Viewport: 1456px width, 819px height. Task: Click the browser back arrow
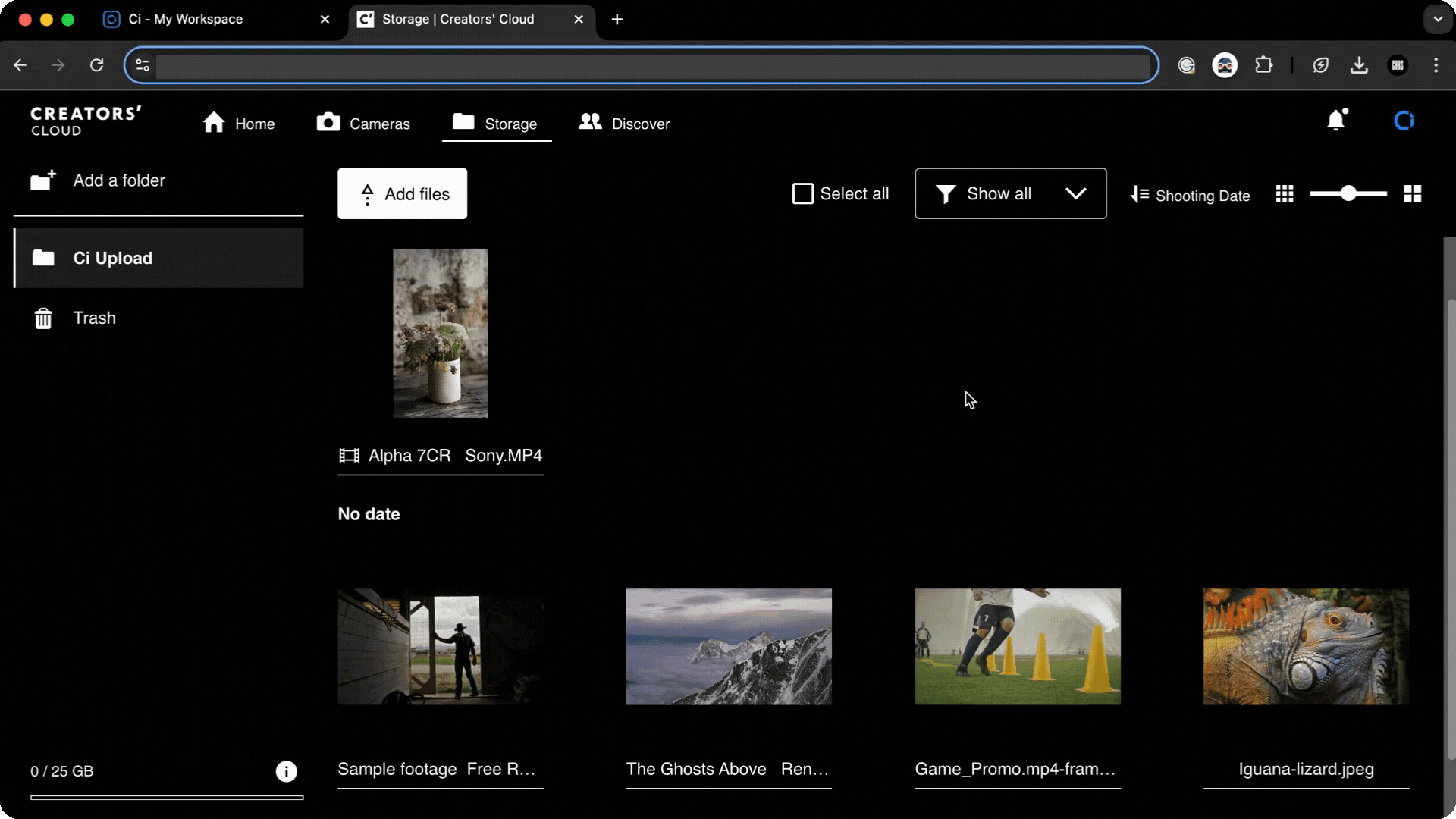coord(20,65)
